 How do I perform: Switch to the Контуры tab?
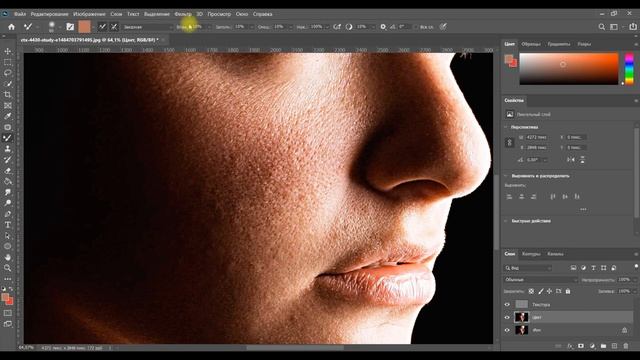531,254
